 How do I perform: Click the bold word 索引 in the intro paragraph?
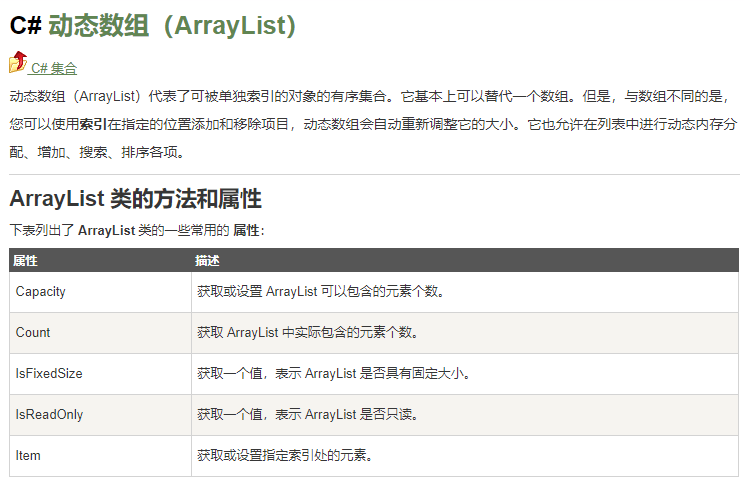click(95, 125)
